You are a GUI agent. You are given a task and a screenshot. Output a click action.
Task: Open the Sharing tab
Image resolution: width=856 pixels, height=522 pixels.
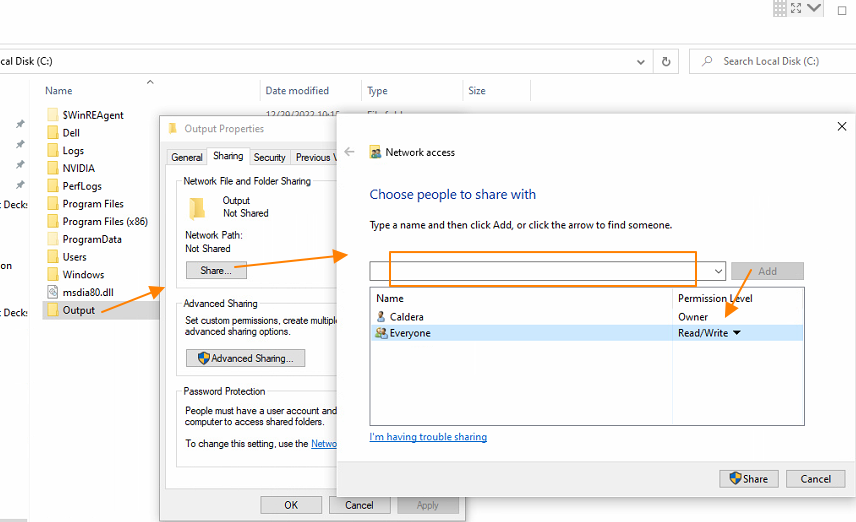click(227, 156)
